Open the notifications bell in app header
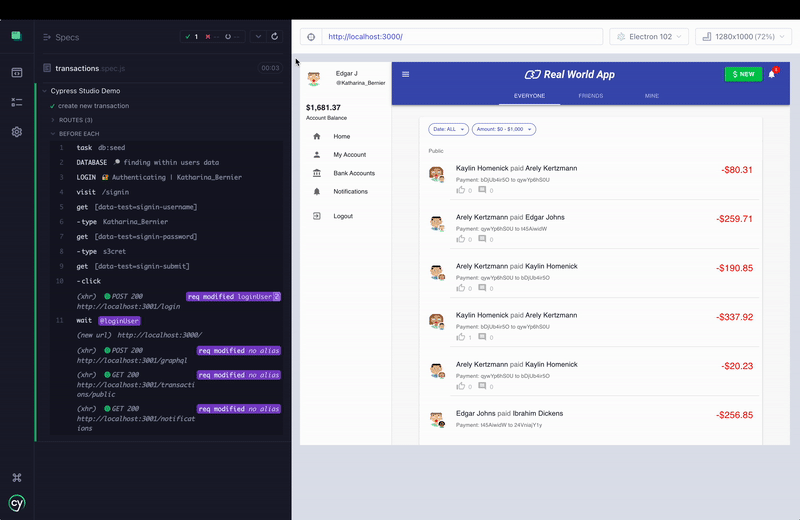The width and height of the screenshot is (800, 520). tap(772, 74)
